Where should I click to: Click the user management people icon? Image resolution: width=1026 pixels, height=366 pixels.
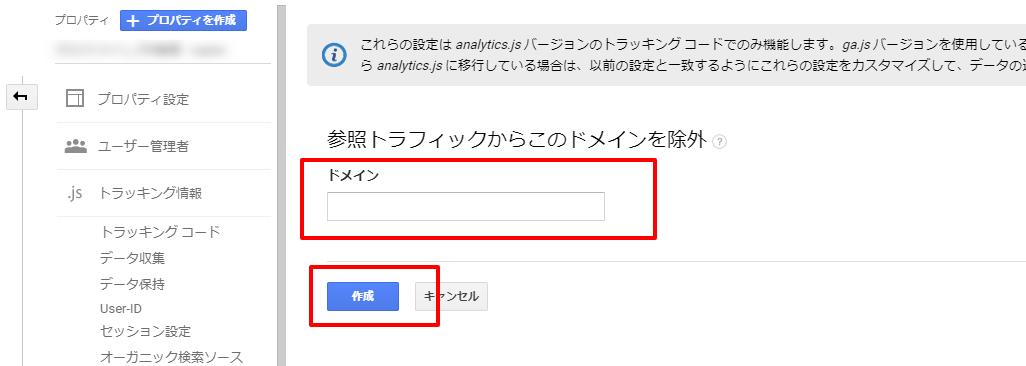(x=75, y=146)
